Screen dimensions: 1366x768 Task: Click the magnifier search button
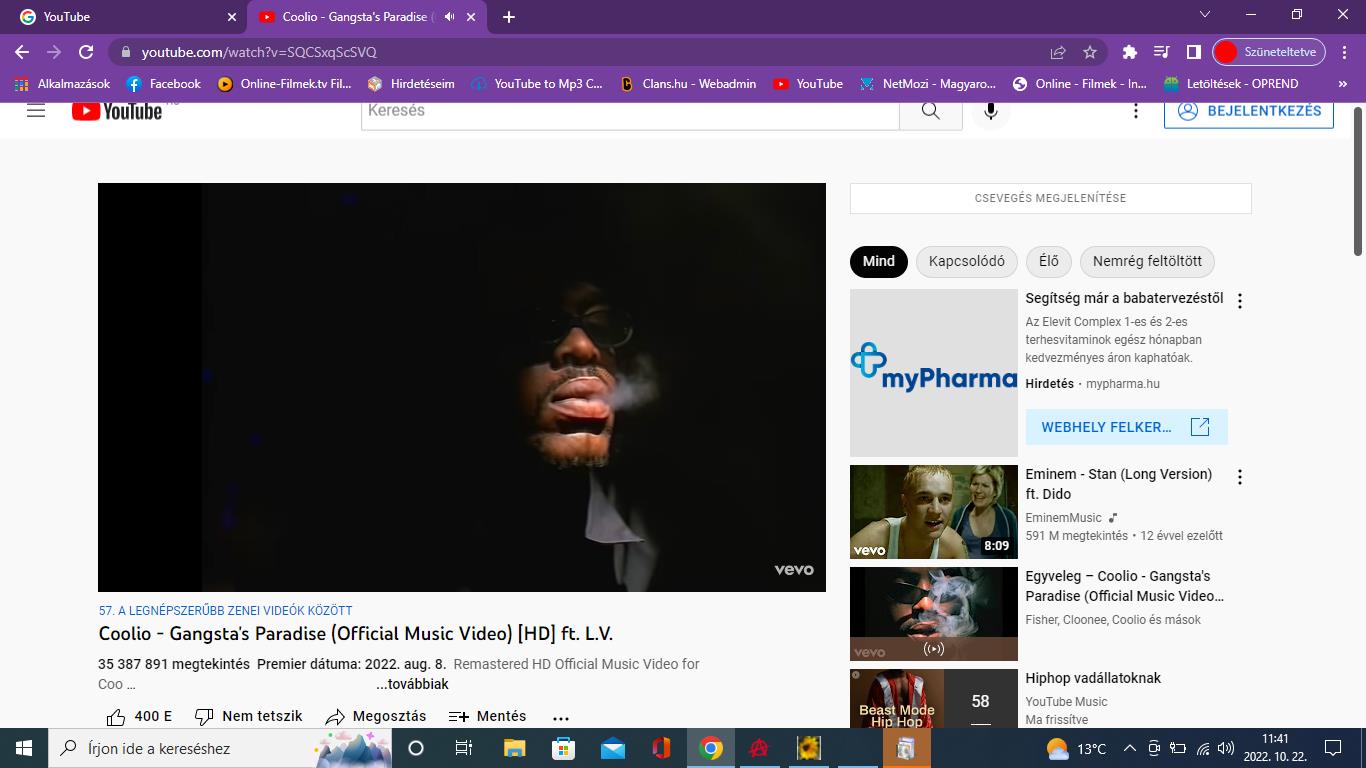pyautogui.click(x=931, y=111)
